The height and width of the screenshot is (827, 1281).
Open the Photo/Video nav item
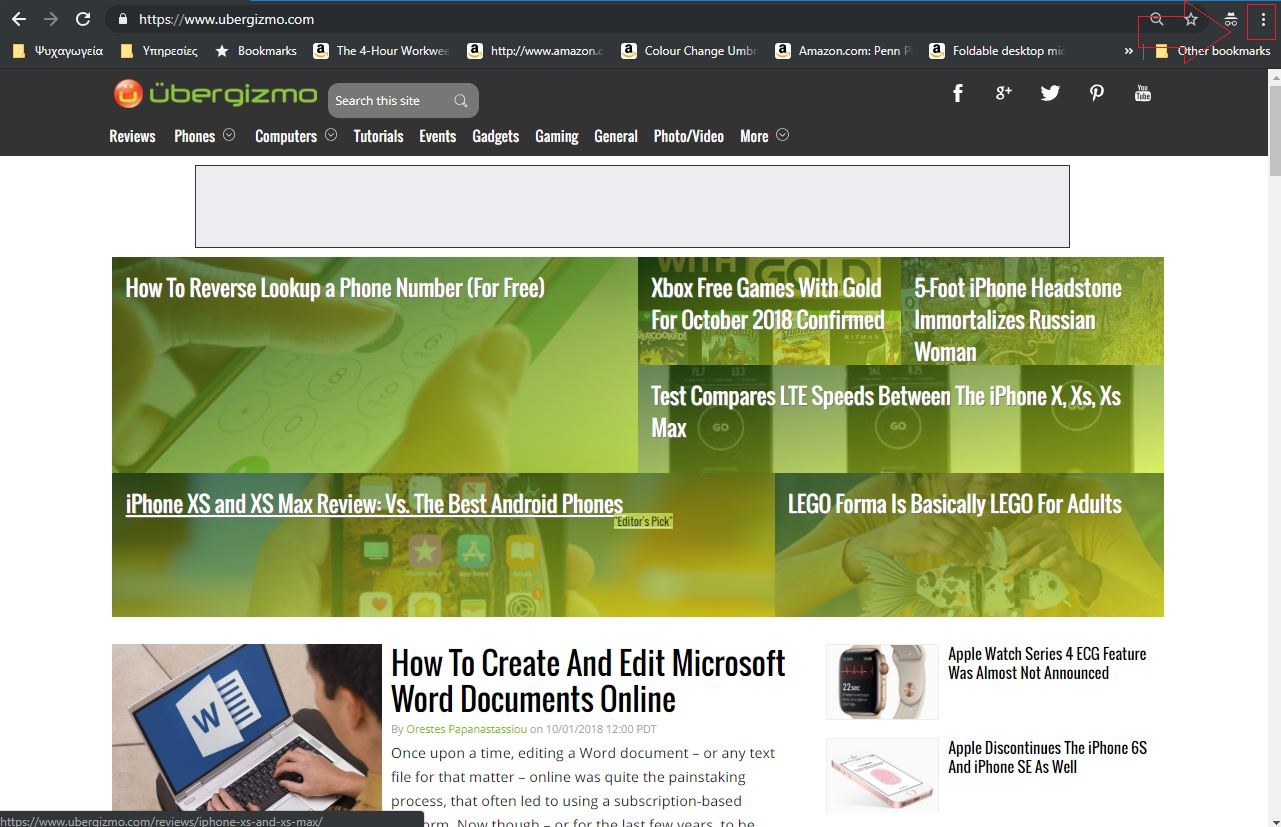point(689,136)
